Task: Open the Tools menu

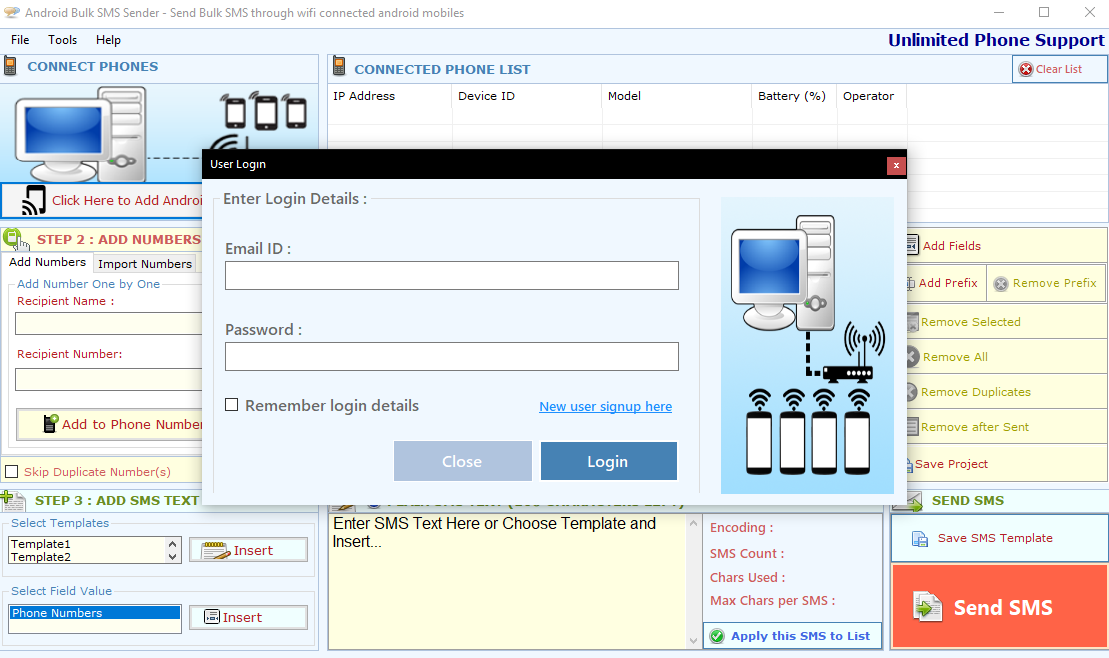Action: [62, 40]
